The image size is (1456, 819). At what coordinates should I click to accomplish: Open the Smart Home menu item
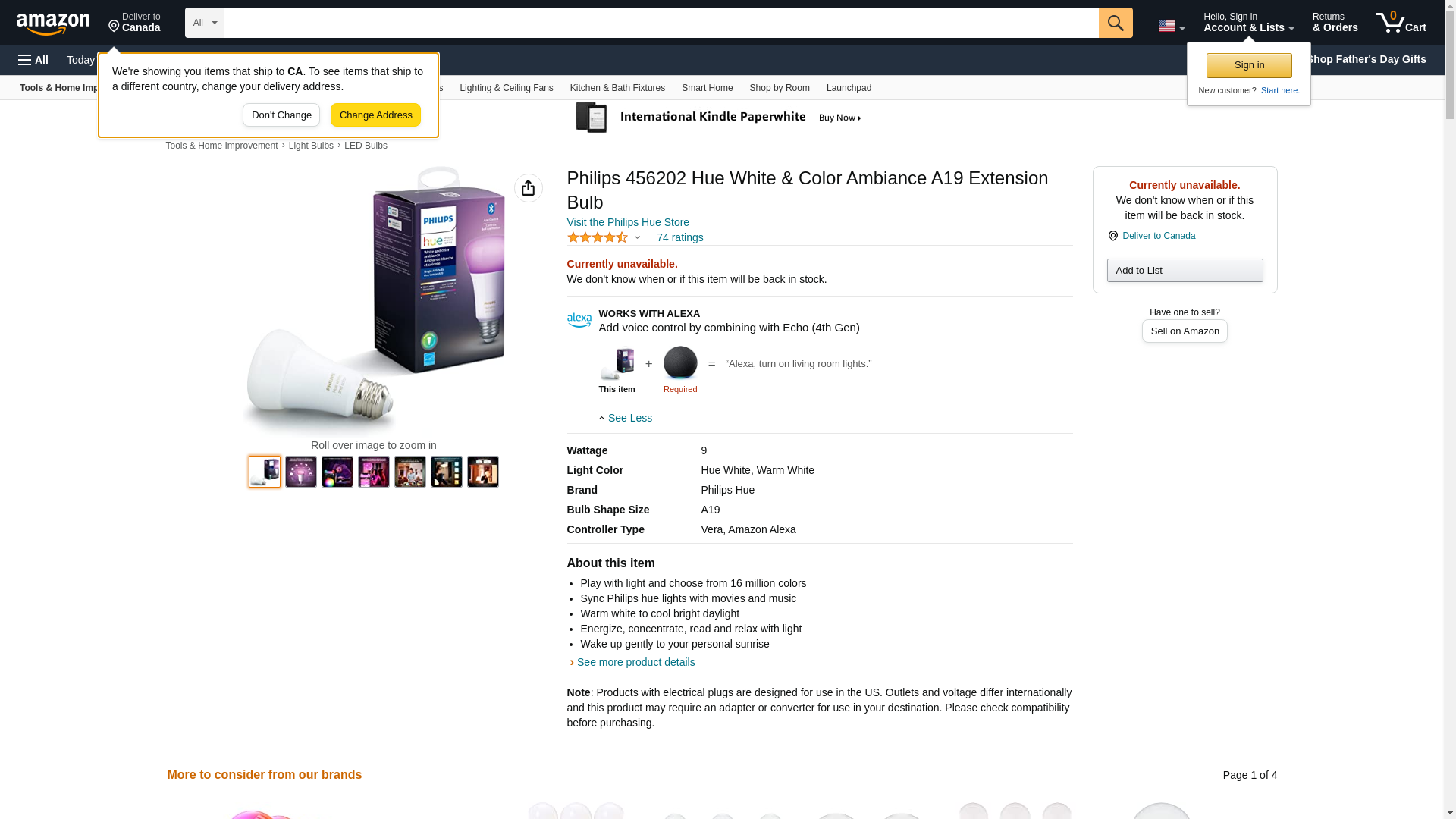click(707, 88)
